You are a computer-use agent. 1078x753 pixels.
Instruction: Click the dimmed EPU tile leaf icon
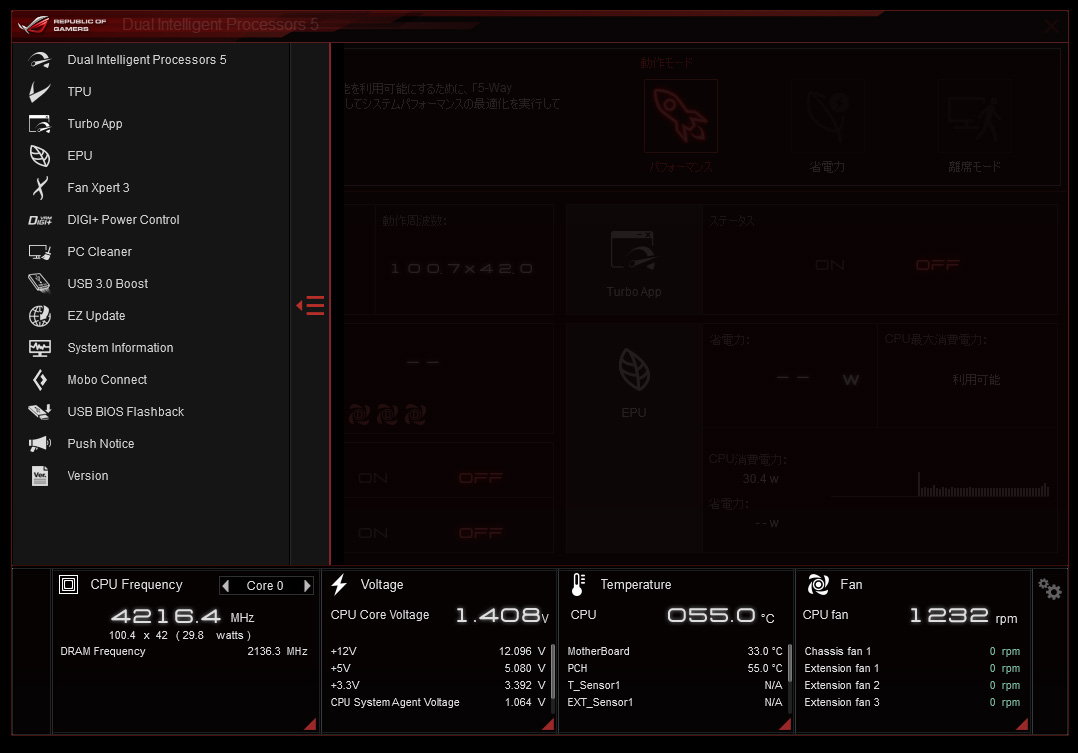pyautogui.click(x=634, y=369)
